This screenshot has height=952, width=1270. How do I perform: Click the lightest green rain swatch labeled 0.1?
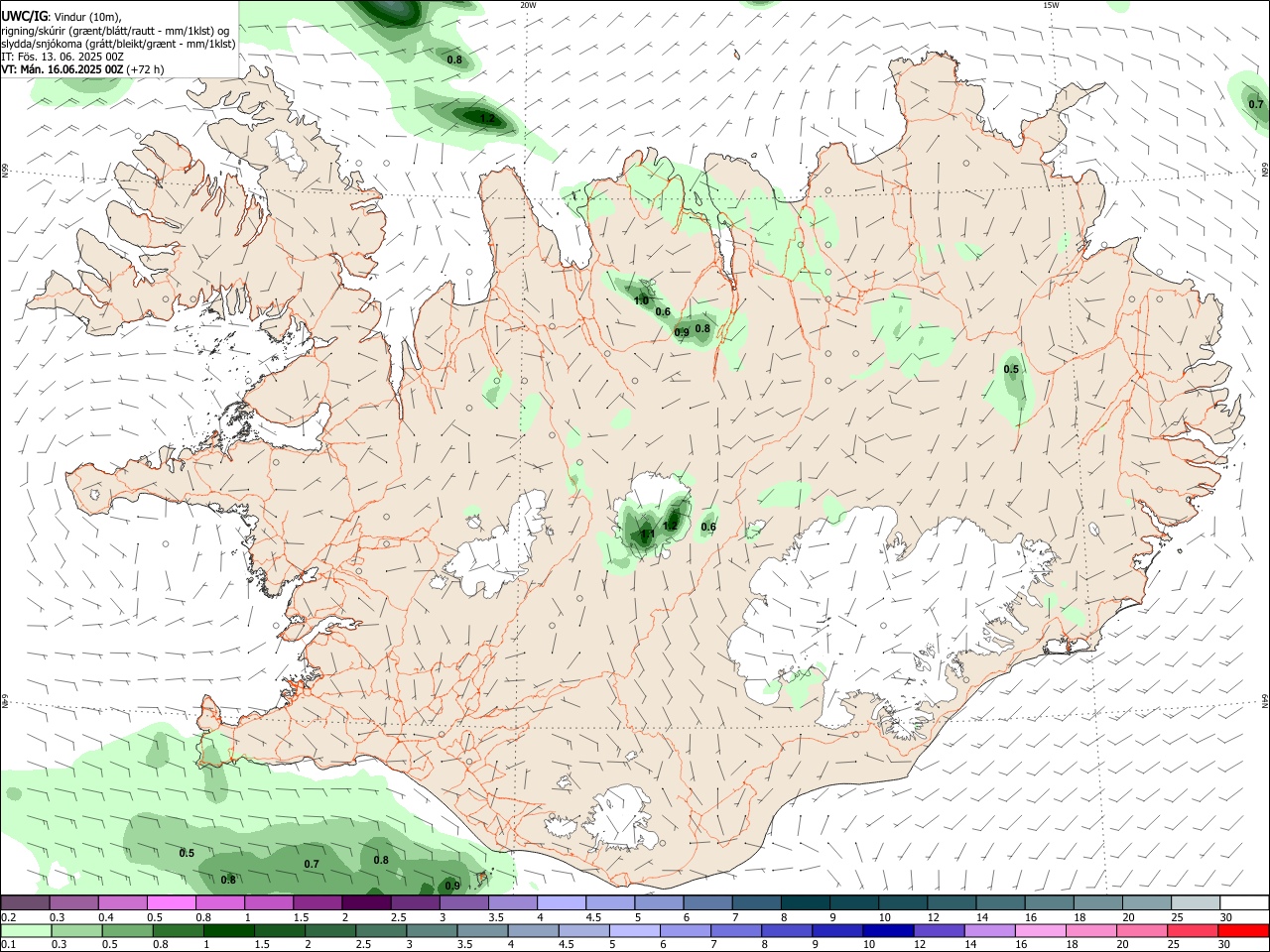tap(26, 931)
